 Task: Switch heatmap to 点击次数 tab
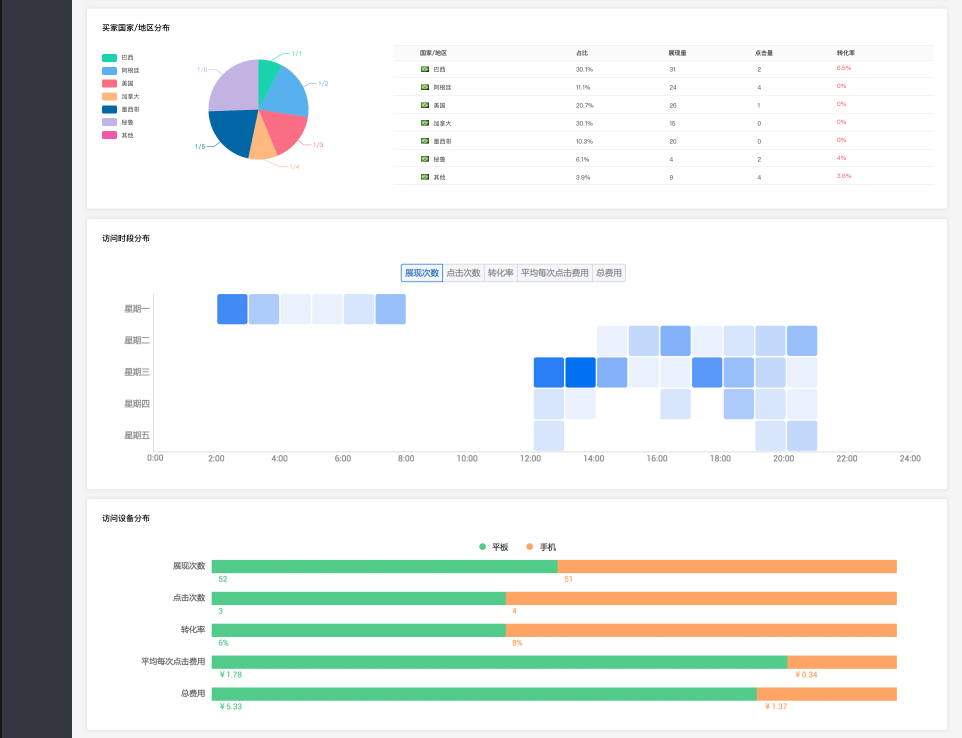(x=463, y=273)
